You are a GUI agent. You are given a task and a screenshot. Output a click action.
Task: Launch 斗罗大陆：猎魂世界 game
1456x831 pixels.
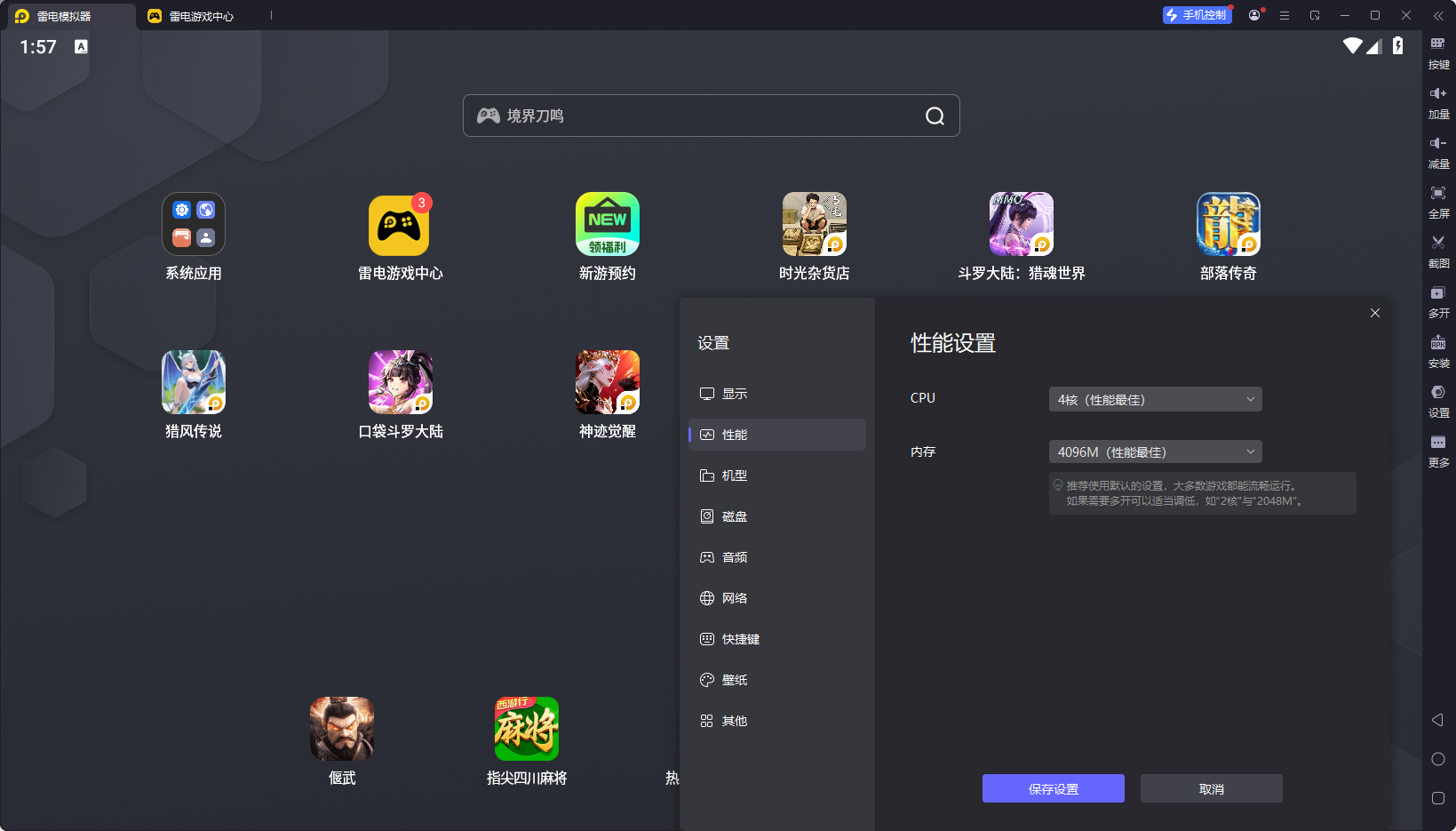click(1022, 224)
